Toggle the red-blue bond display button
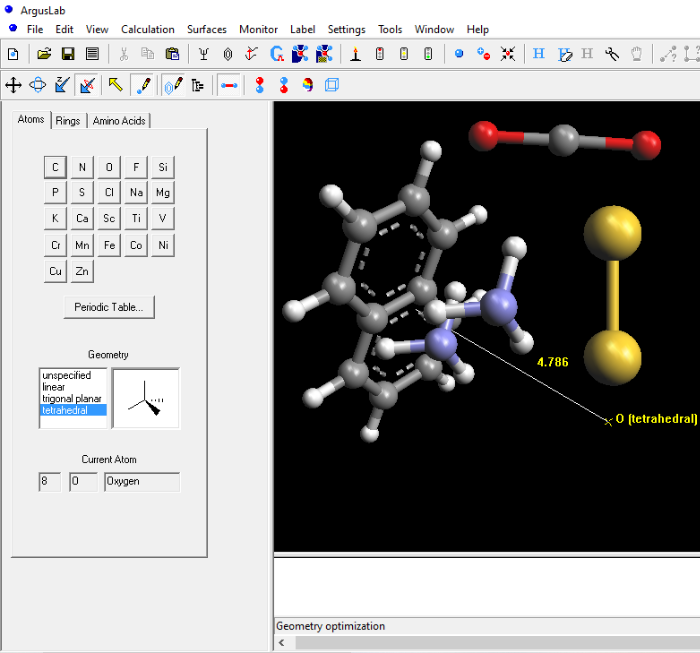Screen dimensions: 700x653 (x=229, y=86)
